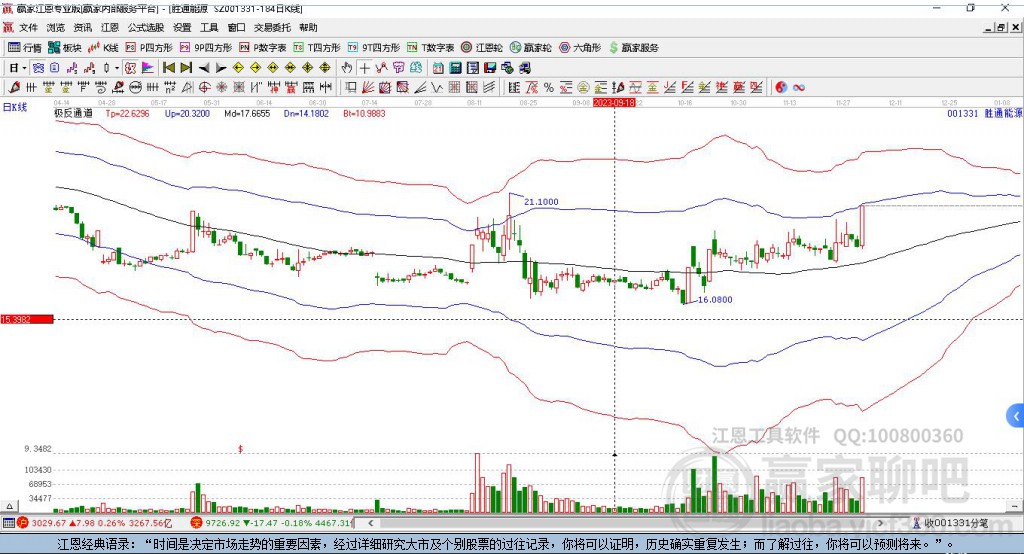The height and width of the screenshot is (554, 1024).
Task: Open the P四方形 tool
Action: tap(149, 48)
